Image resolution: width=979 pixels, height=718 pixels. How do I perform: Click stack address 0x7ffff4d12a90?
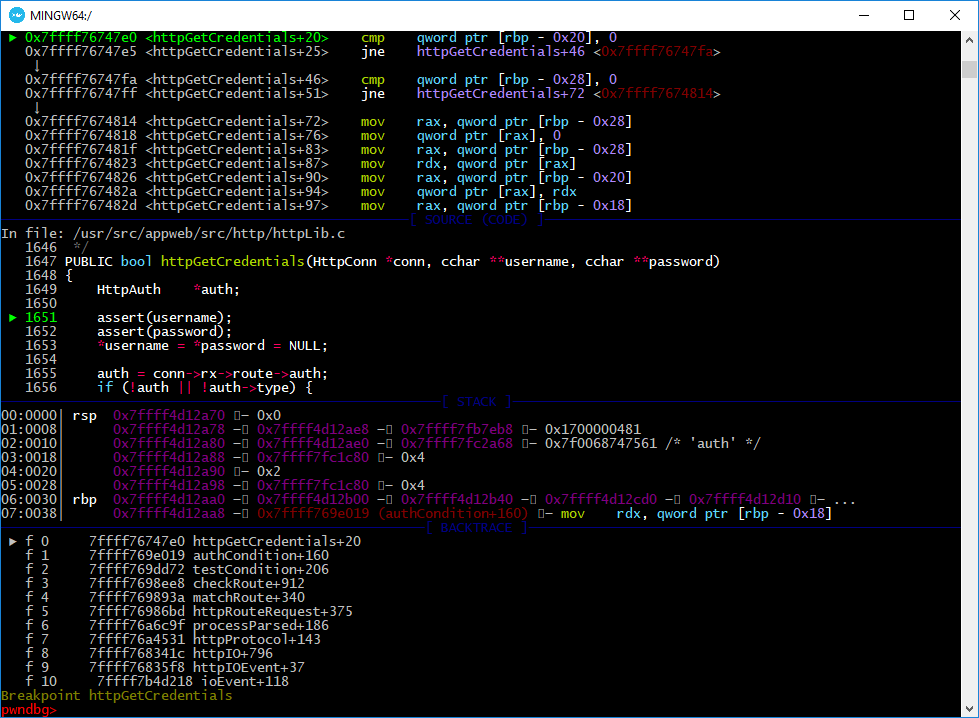click(169, 471)
